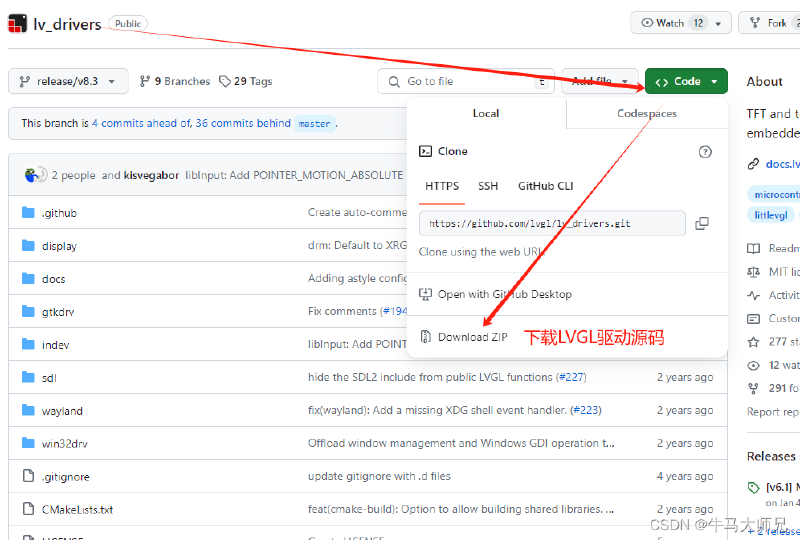The image size is (800, 540).
Task: Click the folder icon beside display
Action: [x=28, y=246]
